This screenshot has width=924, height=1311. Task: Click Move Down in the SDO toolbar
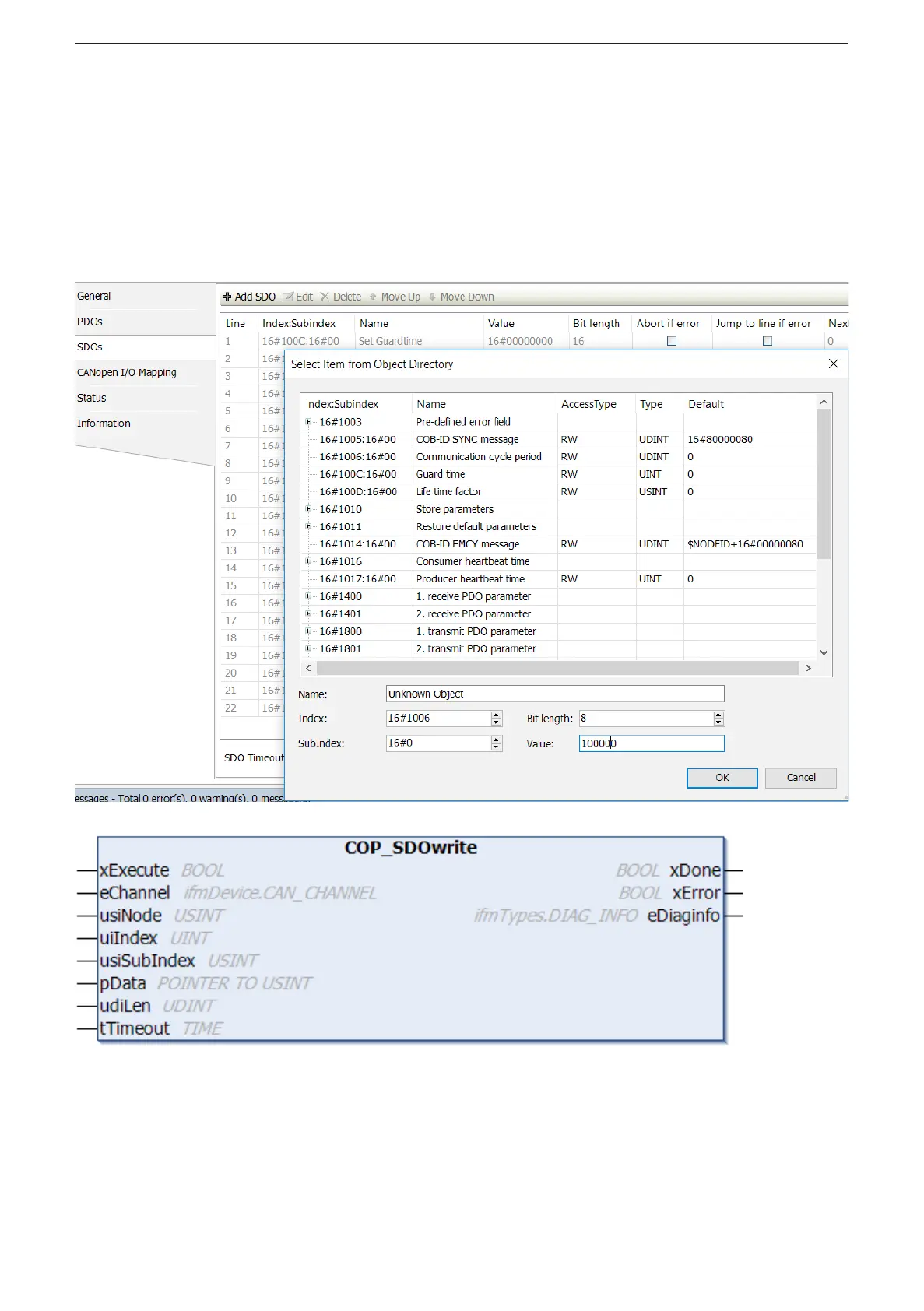tap(461, 297)
